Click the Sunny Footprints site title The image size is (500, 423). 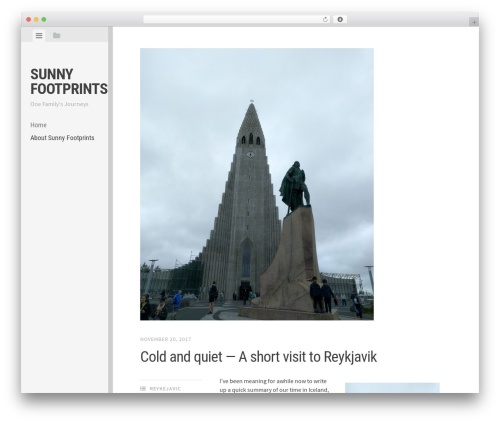click(x=69, y=82)
